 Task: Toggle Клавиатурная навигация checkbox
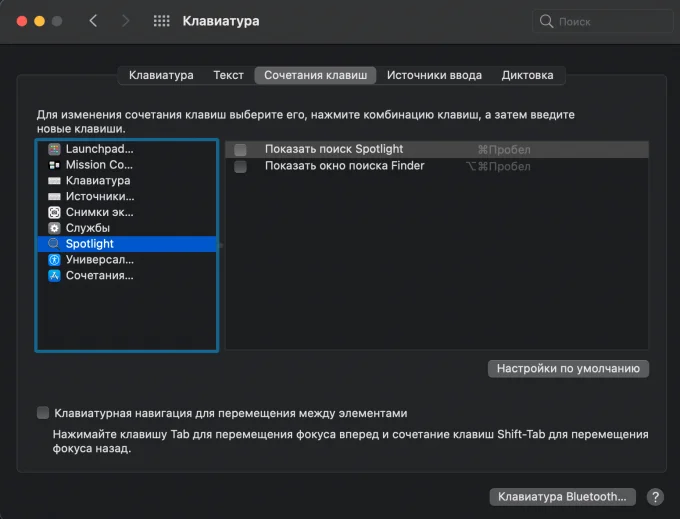click(x=43, y=413)
